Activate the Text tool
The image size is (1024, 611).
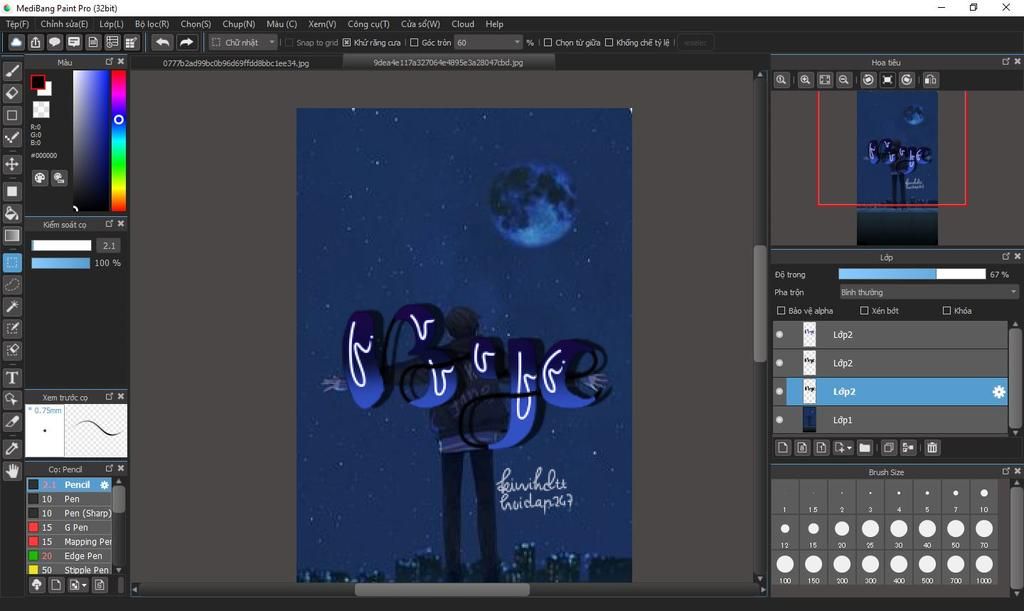coord(12,377)
